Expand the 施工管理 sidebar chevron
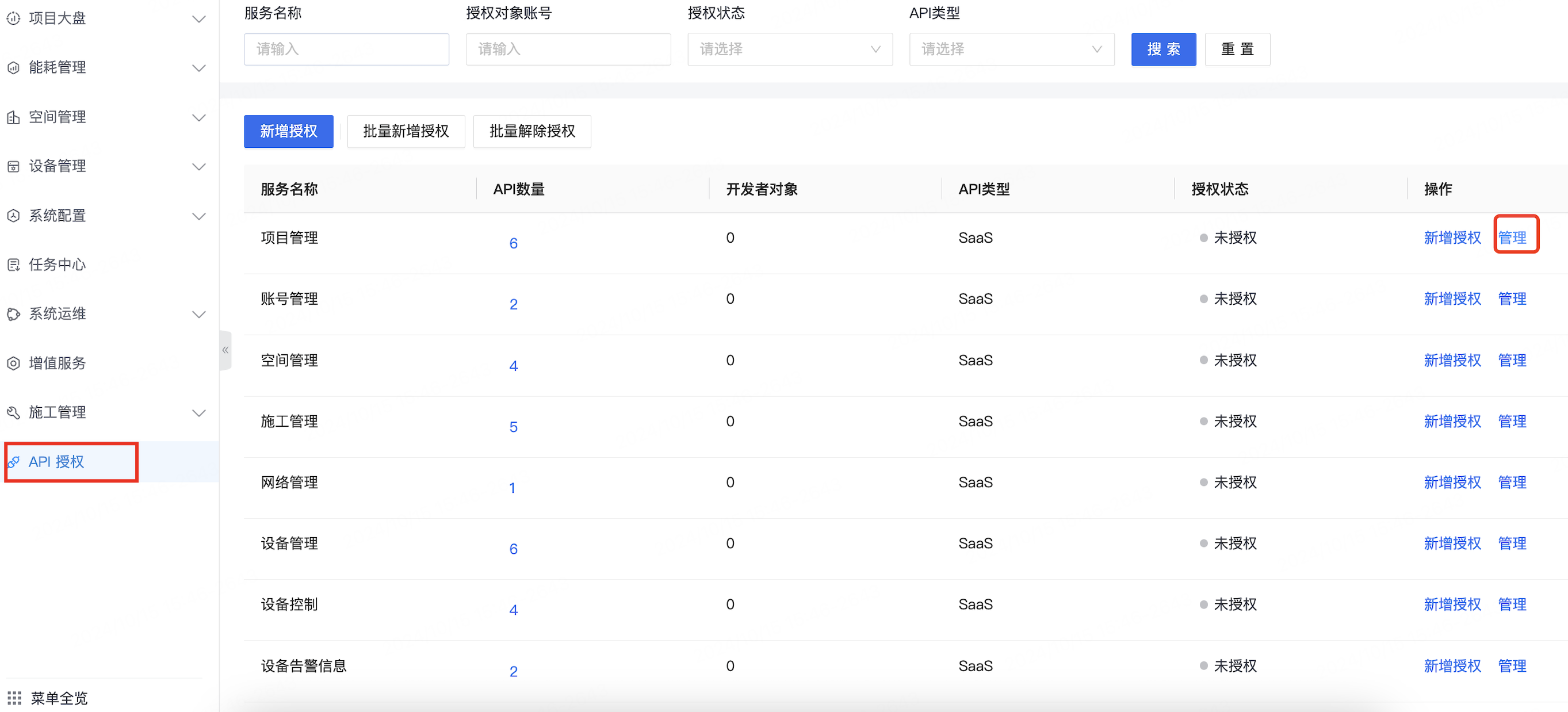The image size is (1568, 712). point(198,413)
